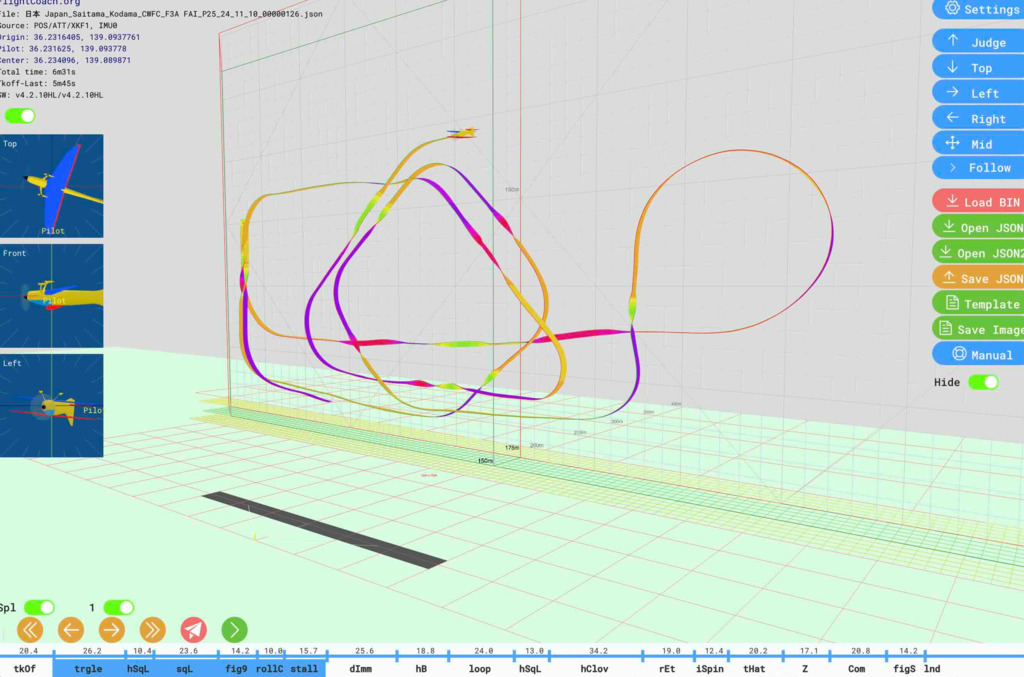
Task: Jump back with double-left arrow button
Action: (30, 630)
